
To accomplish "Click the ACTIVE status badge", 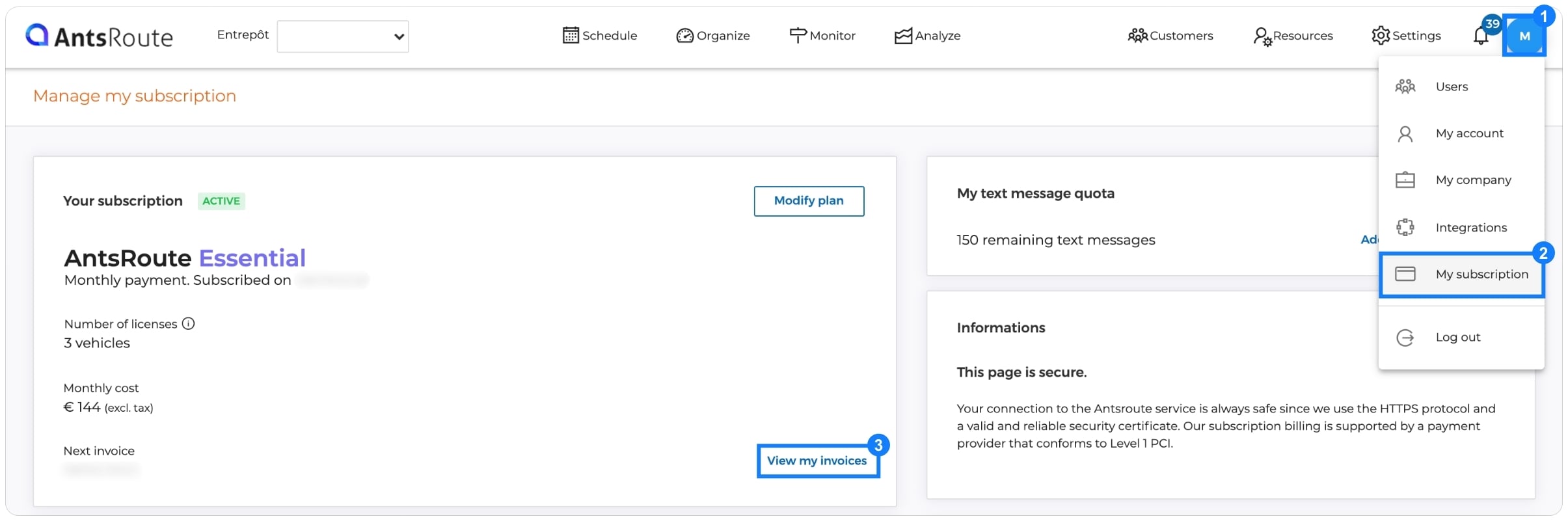I will click(x=221, y=201).
